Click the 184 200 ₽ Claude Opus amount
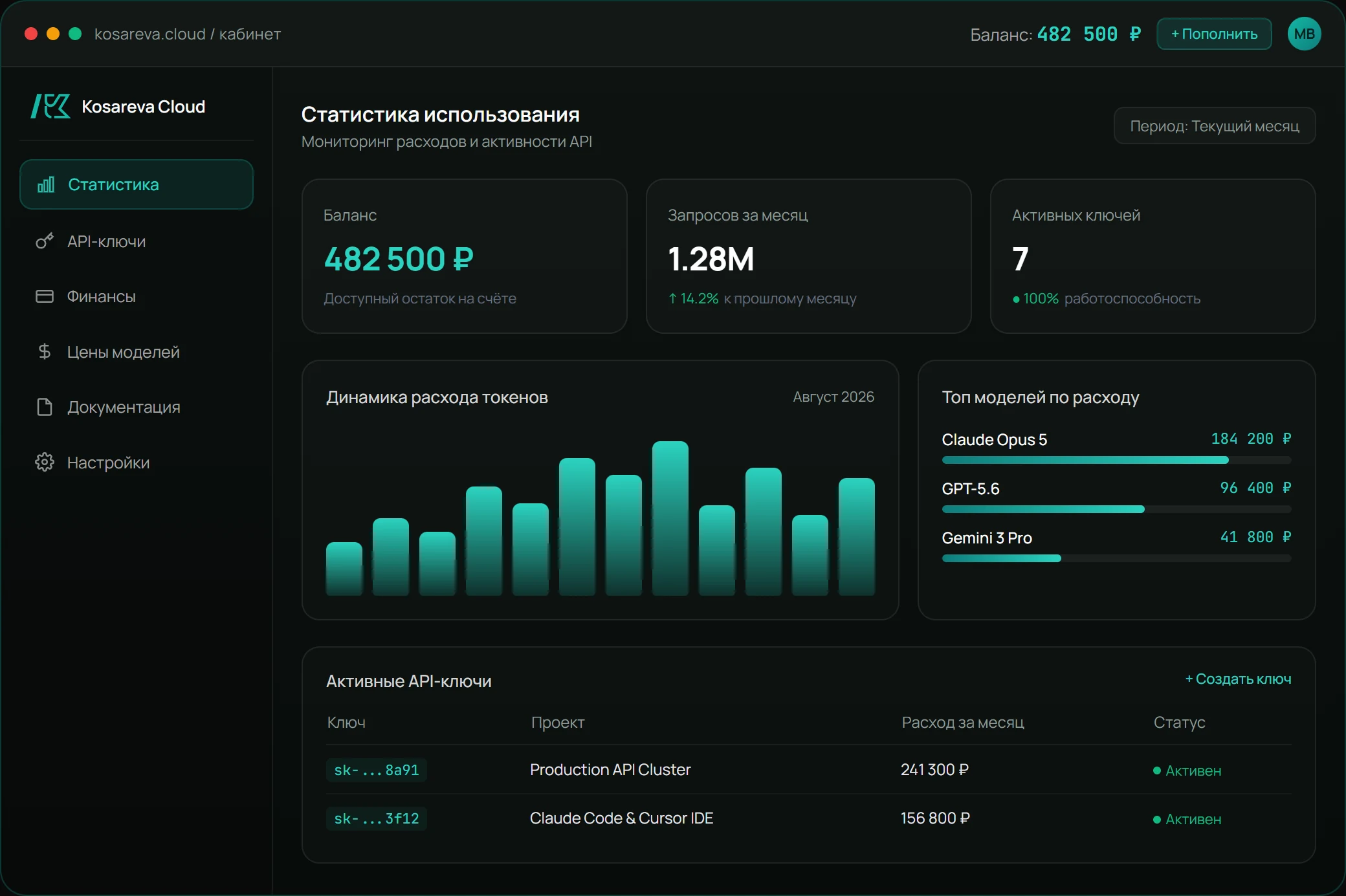The image size is (1346, 896). coord(1251,439)
